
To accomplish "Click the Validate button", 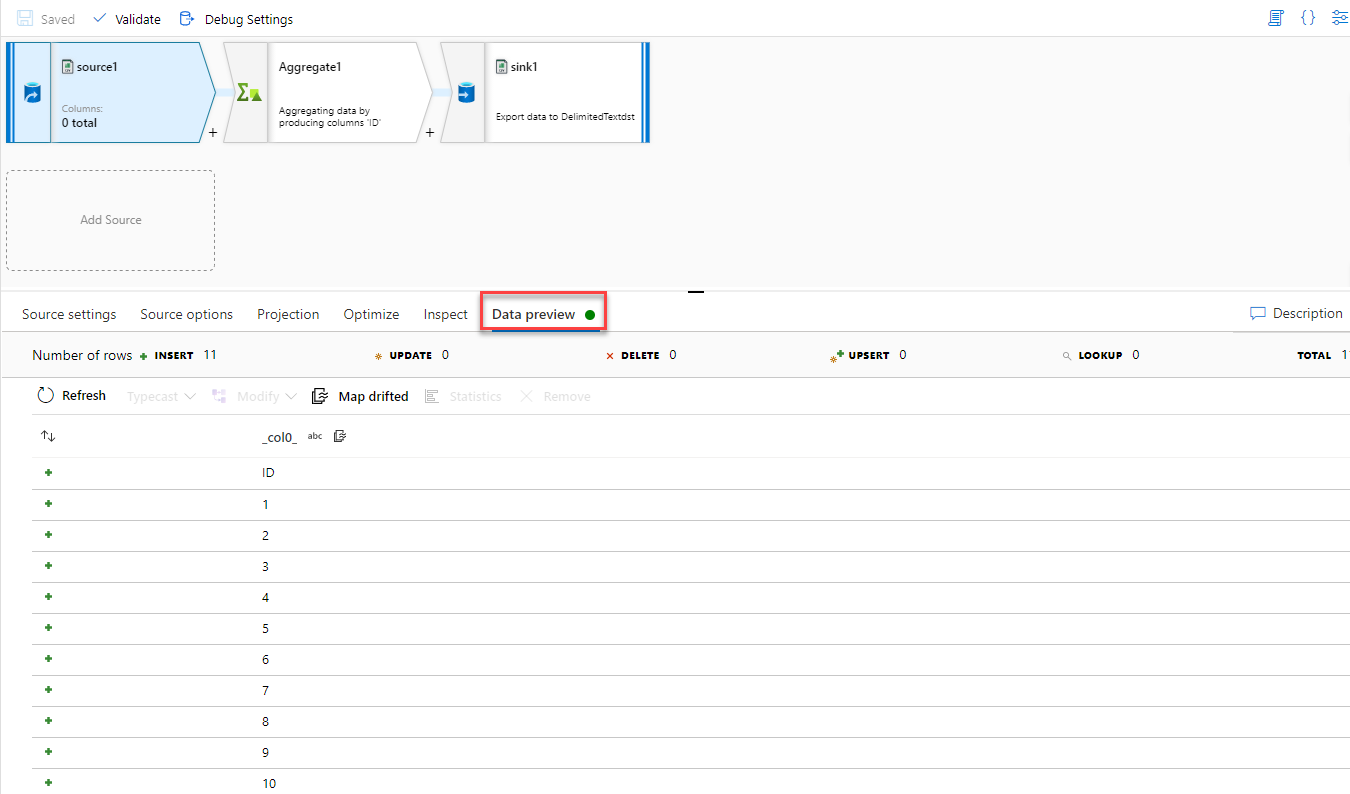I will tap(126, 19).
